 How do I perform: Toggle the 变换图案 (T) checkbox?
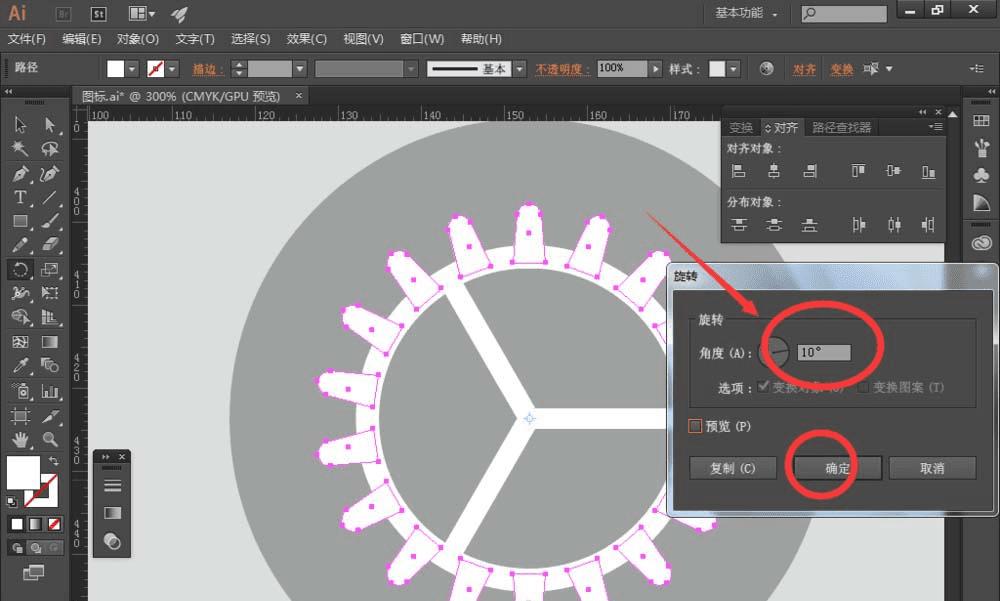[x=863, y=387]
